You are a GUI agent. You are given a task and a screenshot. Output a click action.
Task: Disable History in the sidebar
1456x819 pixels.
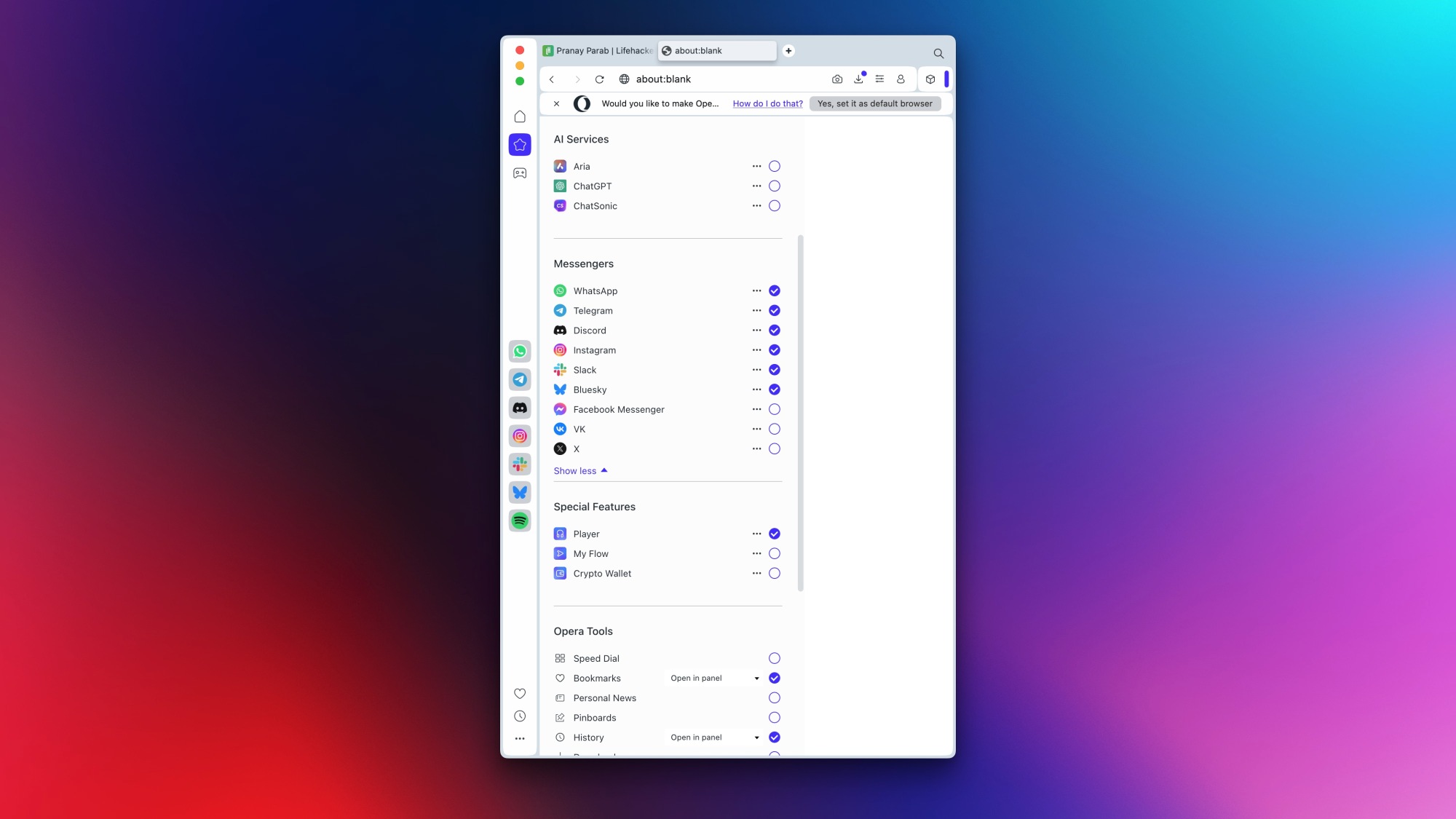tap(775, 737)
